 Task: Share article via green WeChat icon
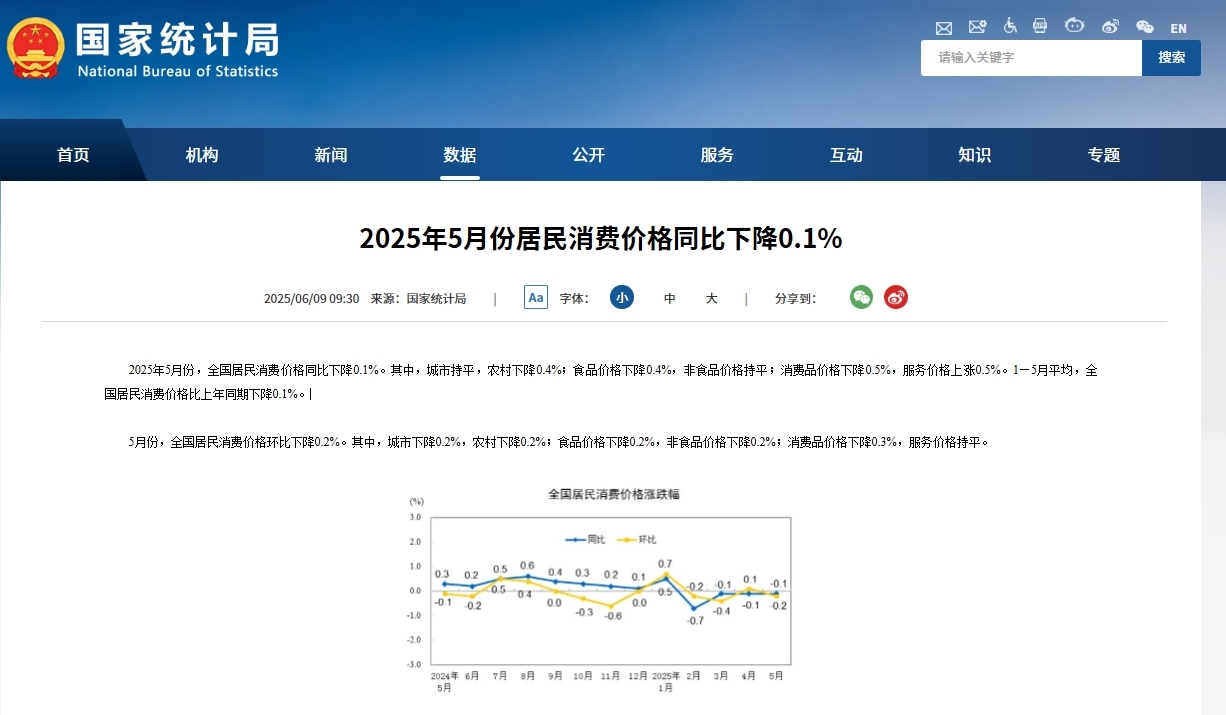[861, 297]
